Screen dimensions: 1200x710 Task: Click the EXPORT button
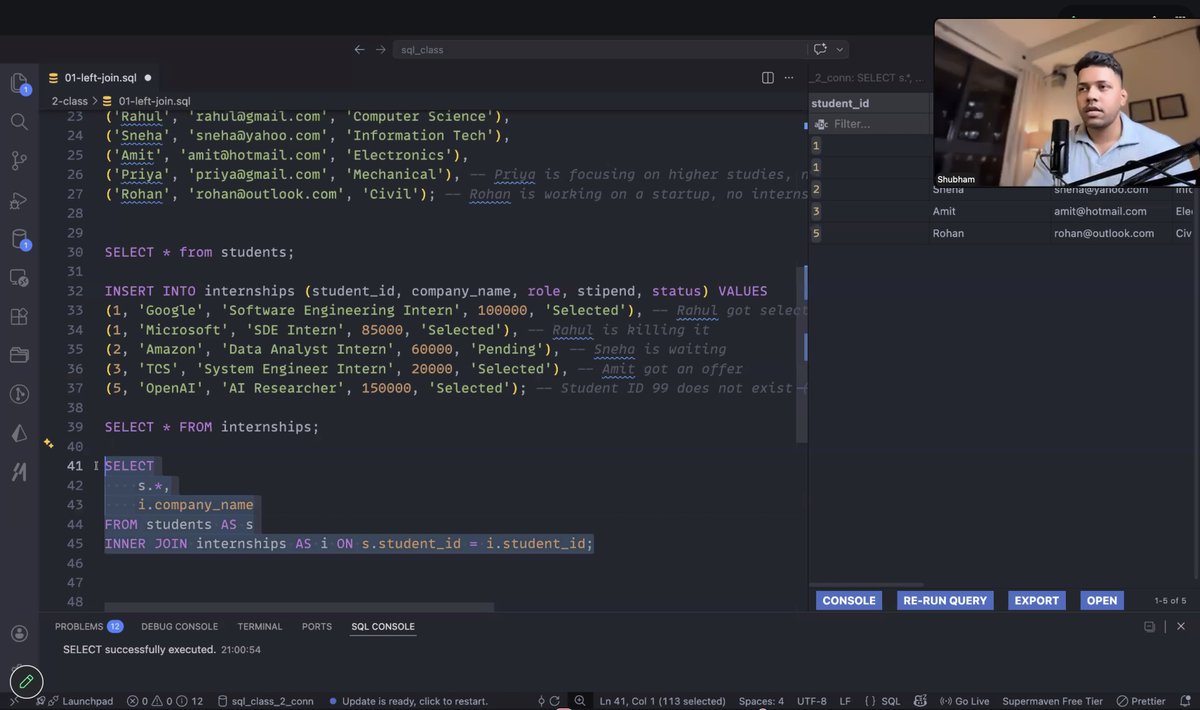(x=1037, y=601)
